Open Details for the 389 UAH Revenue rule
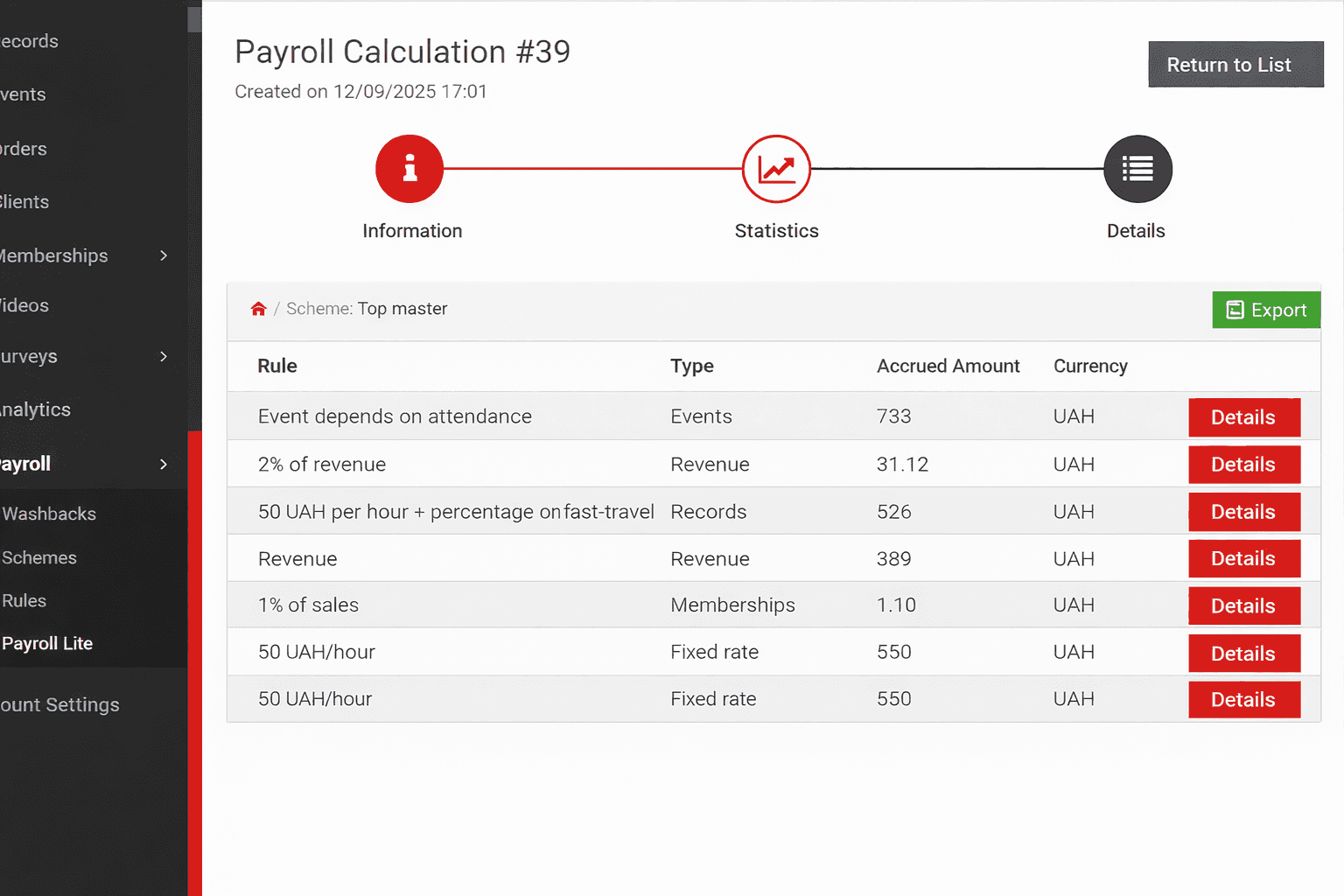The height and width of the screenshot is (896, 1344). point(1243,558)
